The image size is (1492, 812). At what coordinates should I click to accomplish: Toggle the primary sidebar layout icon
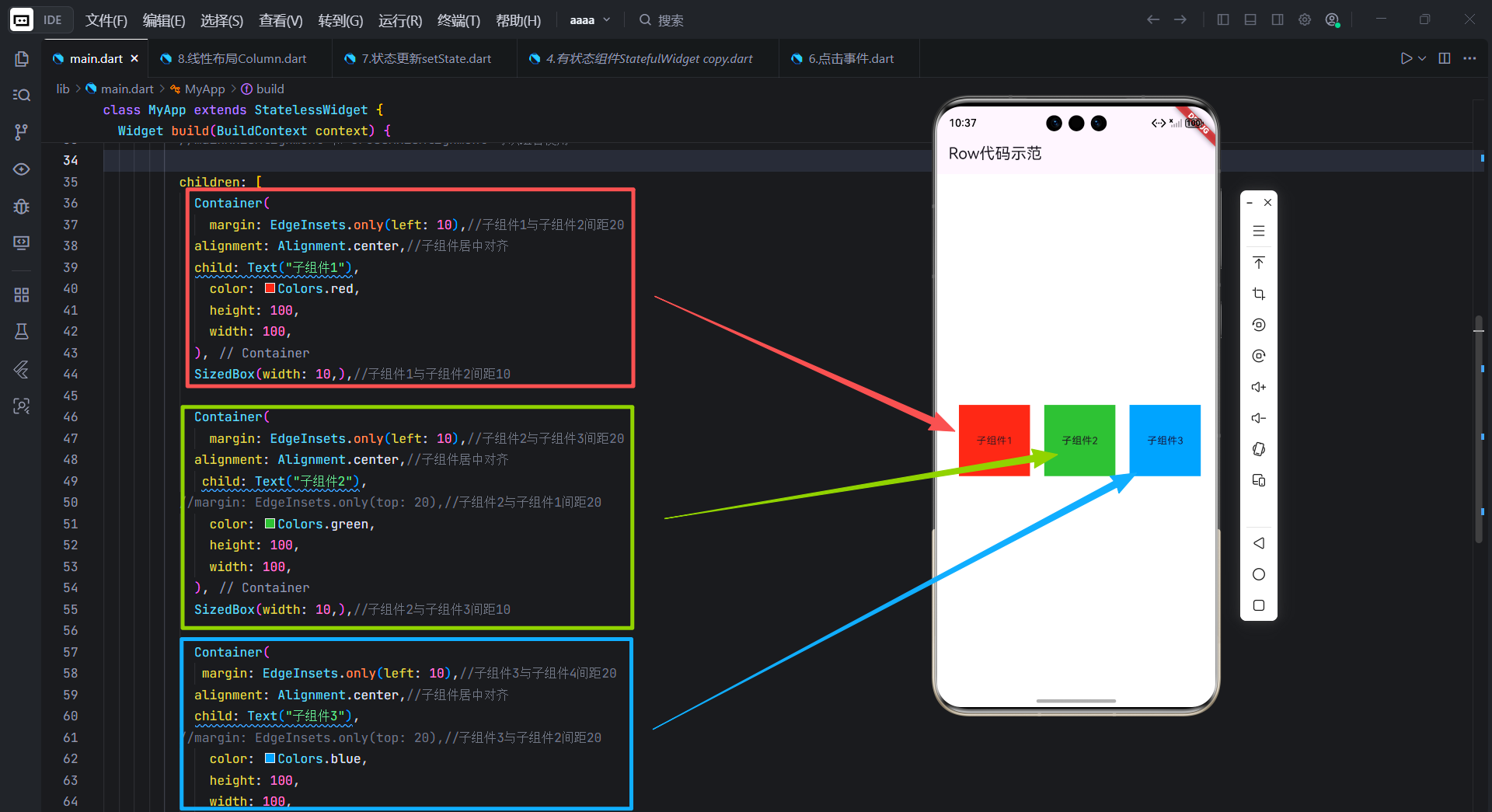coord(1223,19)
